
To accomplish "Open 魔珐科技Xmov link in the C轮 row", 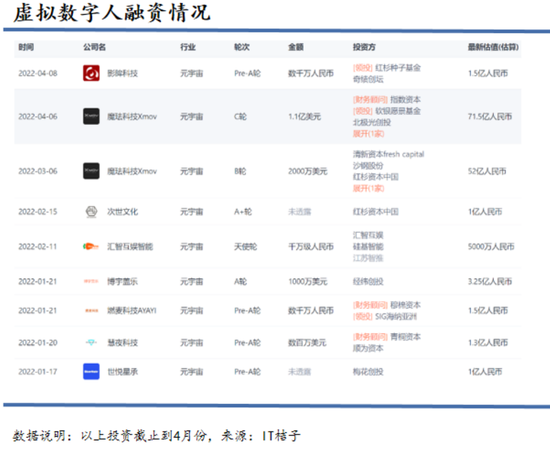I will pos(132,116).
